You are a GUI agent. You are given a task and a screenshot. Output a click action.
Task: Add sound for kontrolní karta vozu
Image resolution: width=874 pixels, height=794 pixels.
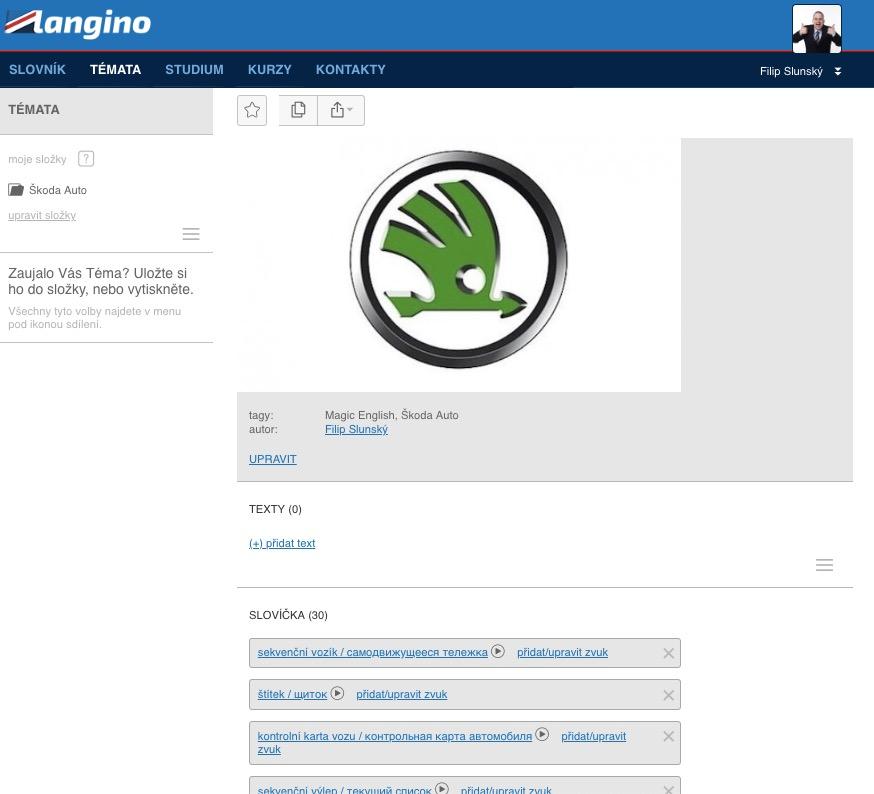pos(594,736)
